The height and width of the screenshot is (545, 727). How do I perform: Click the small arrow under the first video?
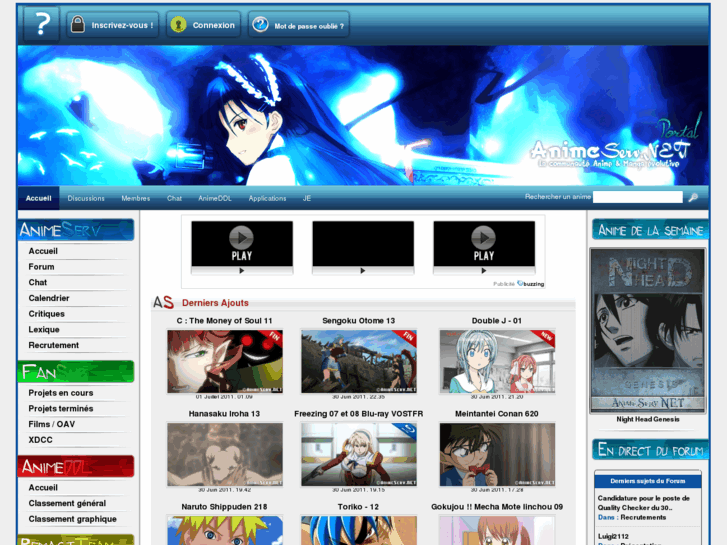pos(242,271)
